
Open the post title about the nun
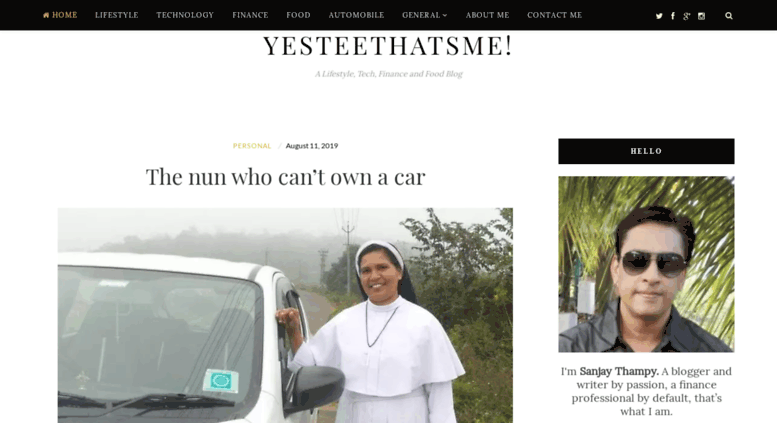[285, 177]
